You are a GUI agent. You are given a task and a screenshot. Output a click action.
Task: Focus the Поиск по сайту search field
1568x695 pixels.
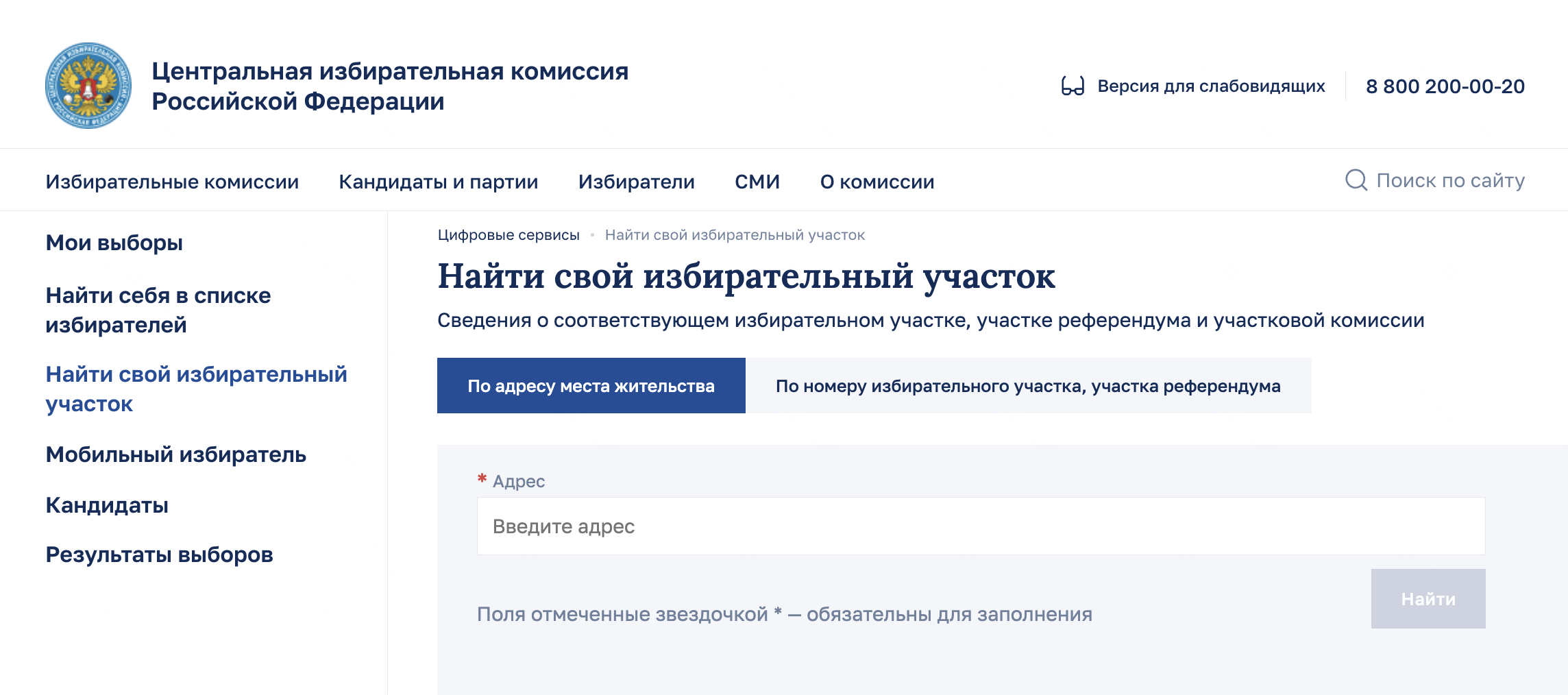click(x=1450, y=180)
